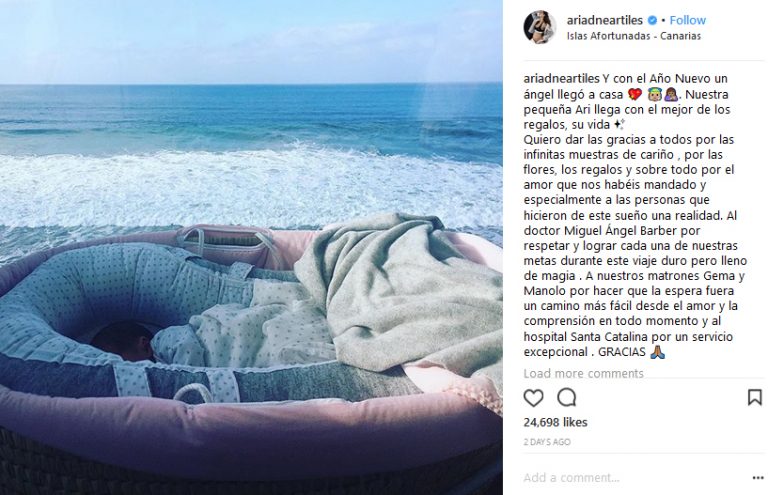Follow ariadneartiles account

(687, 20)
